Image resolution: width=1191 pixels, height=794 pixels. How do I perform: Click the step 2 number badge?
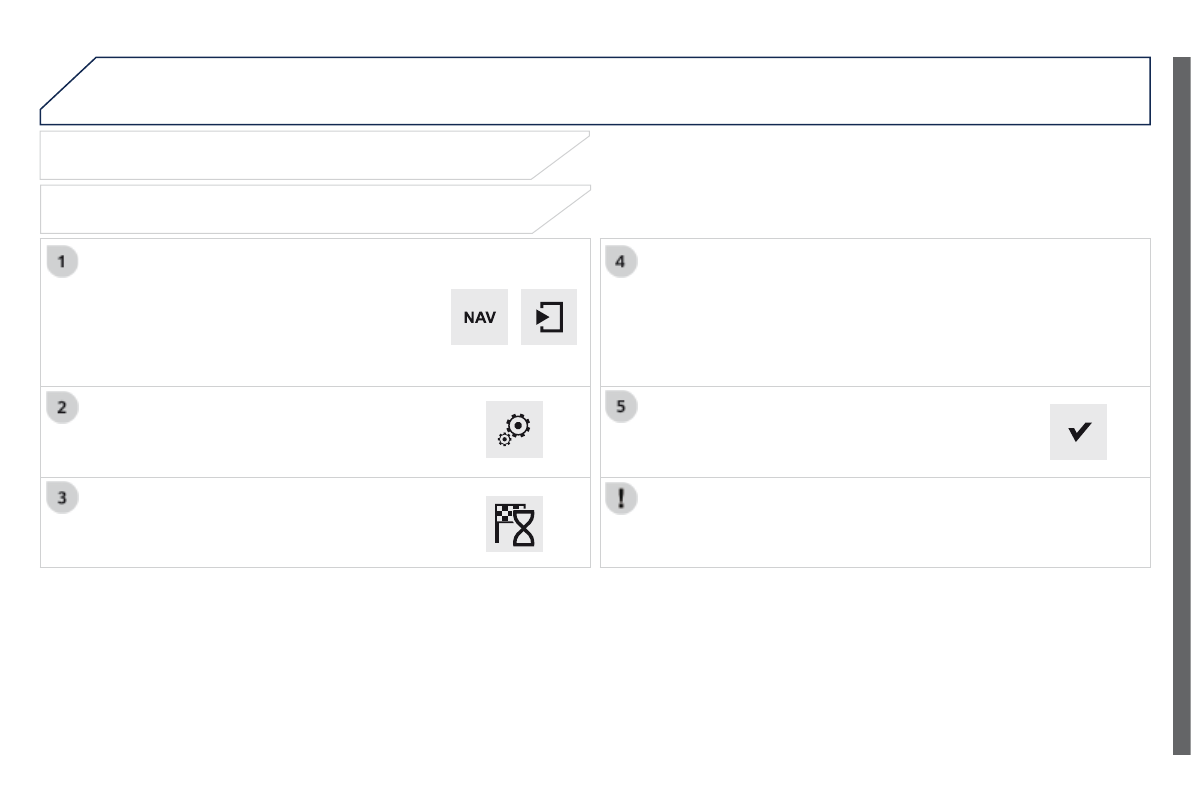(62, 408)
